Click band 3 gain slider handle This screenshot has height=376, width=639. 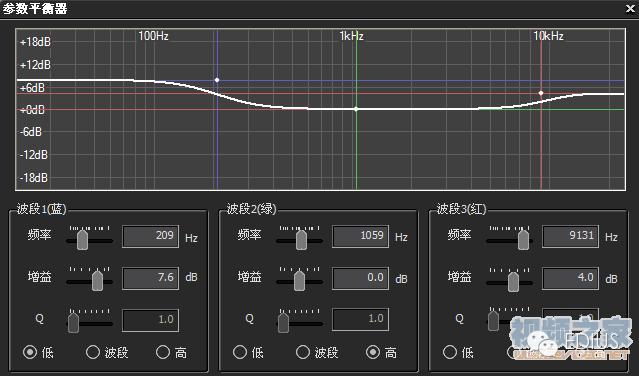[x=513, y=281]
